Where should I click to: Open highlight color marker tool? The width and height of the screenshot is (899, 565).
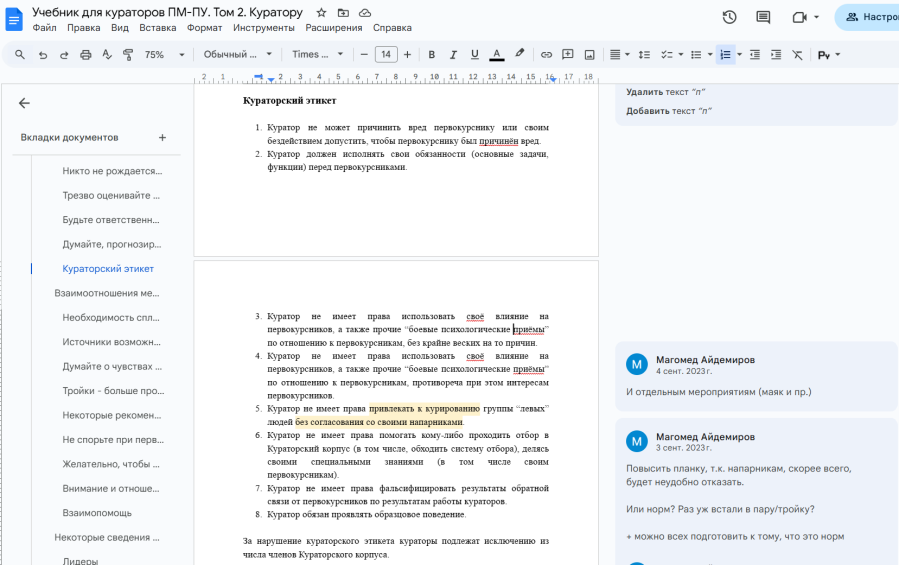tap(519, 54)
